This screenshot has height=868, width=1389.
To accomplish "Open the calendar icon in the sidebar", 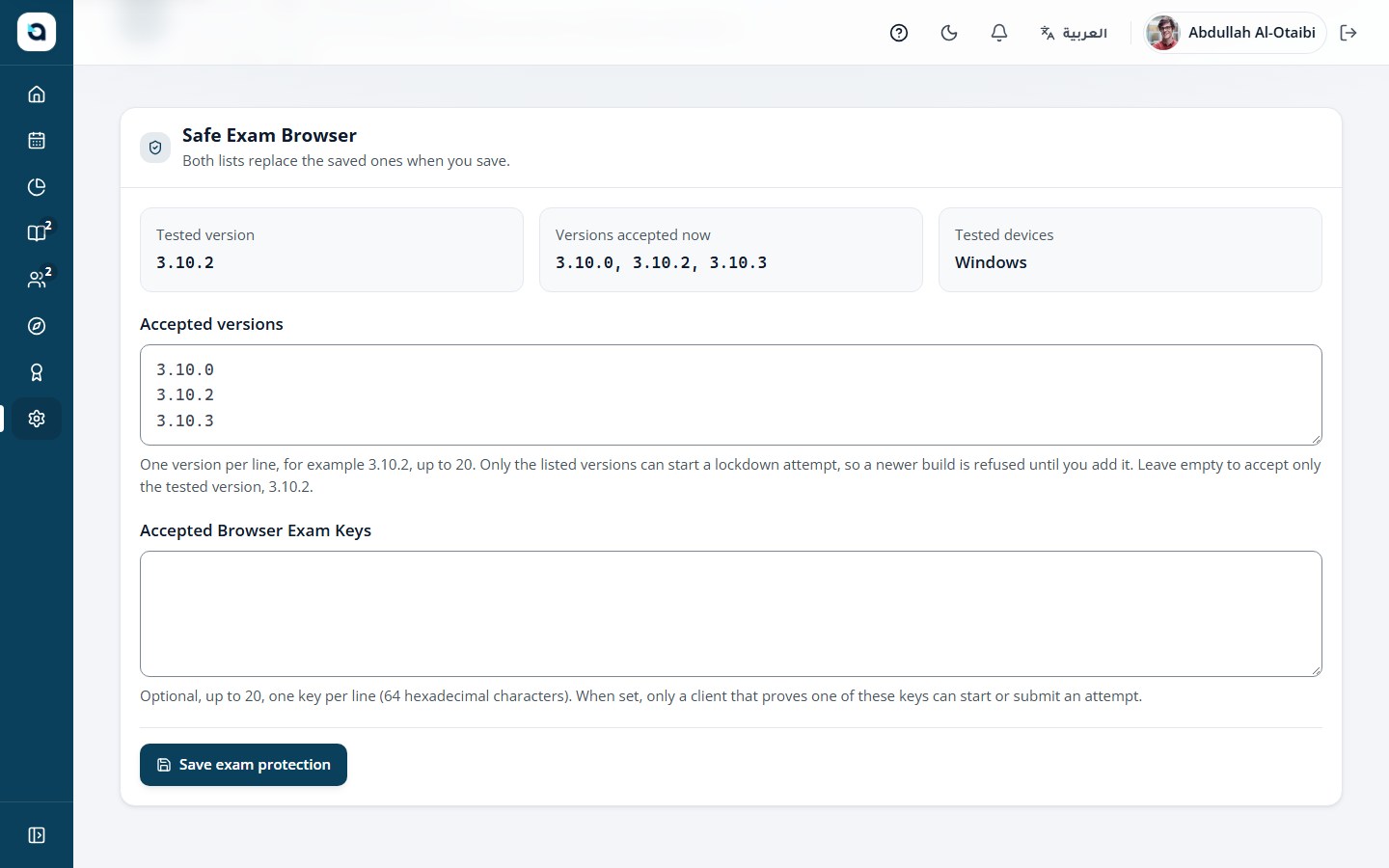I will [x=37, y=141].
